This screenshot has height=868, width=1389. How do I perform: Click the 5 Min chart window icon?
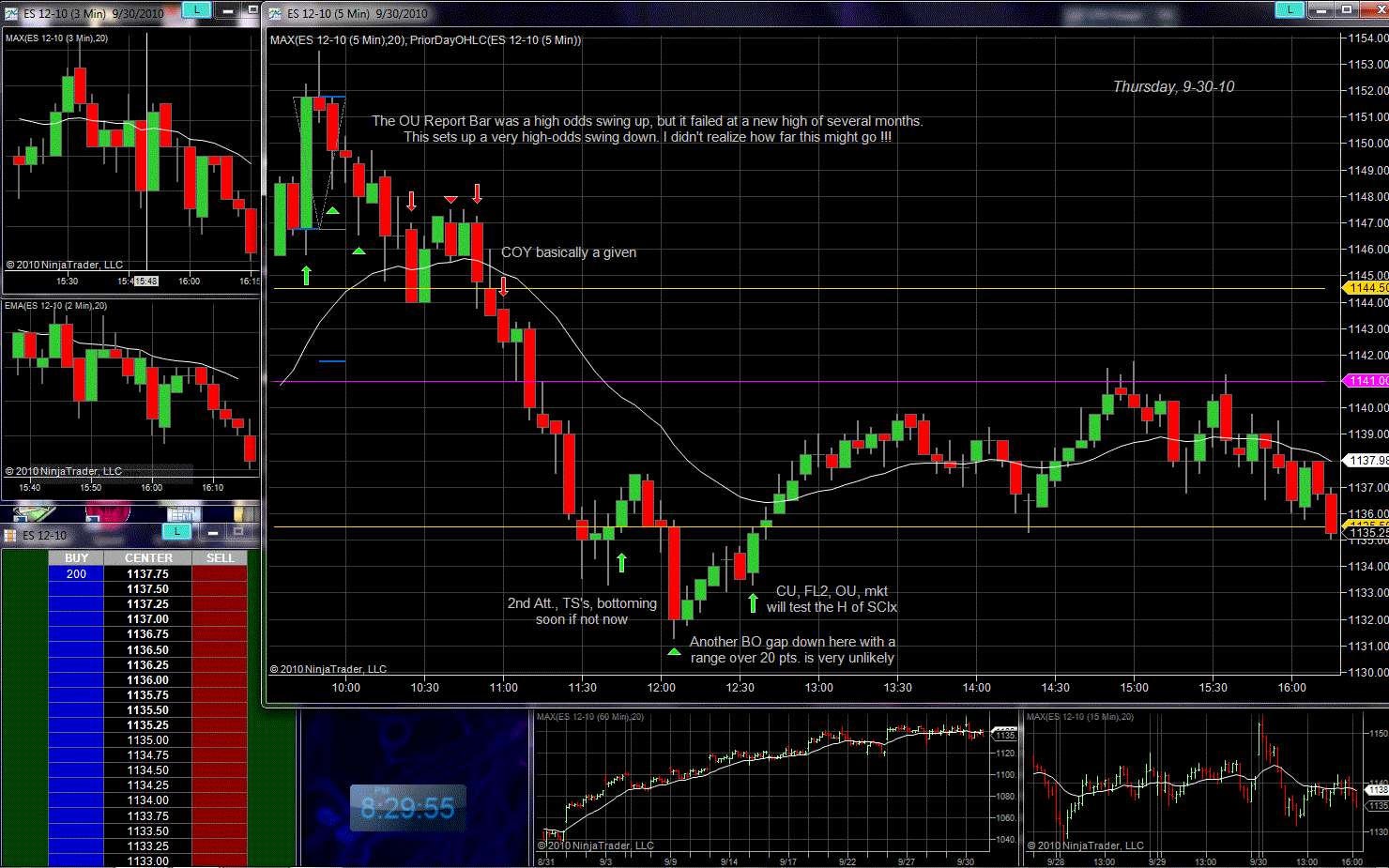(275, 13)
